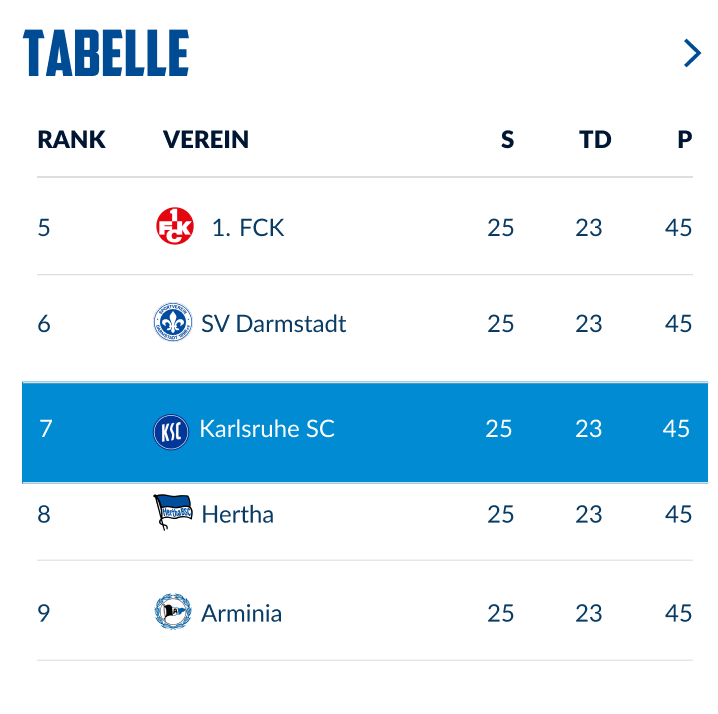Viewport: 718px width, 714px height.
Task: Click the SV Darmstadt fleur-de-lis crest
Action: 173,322
